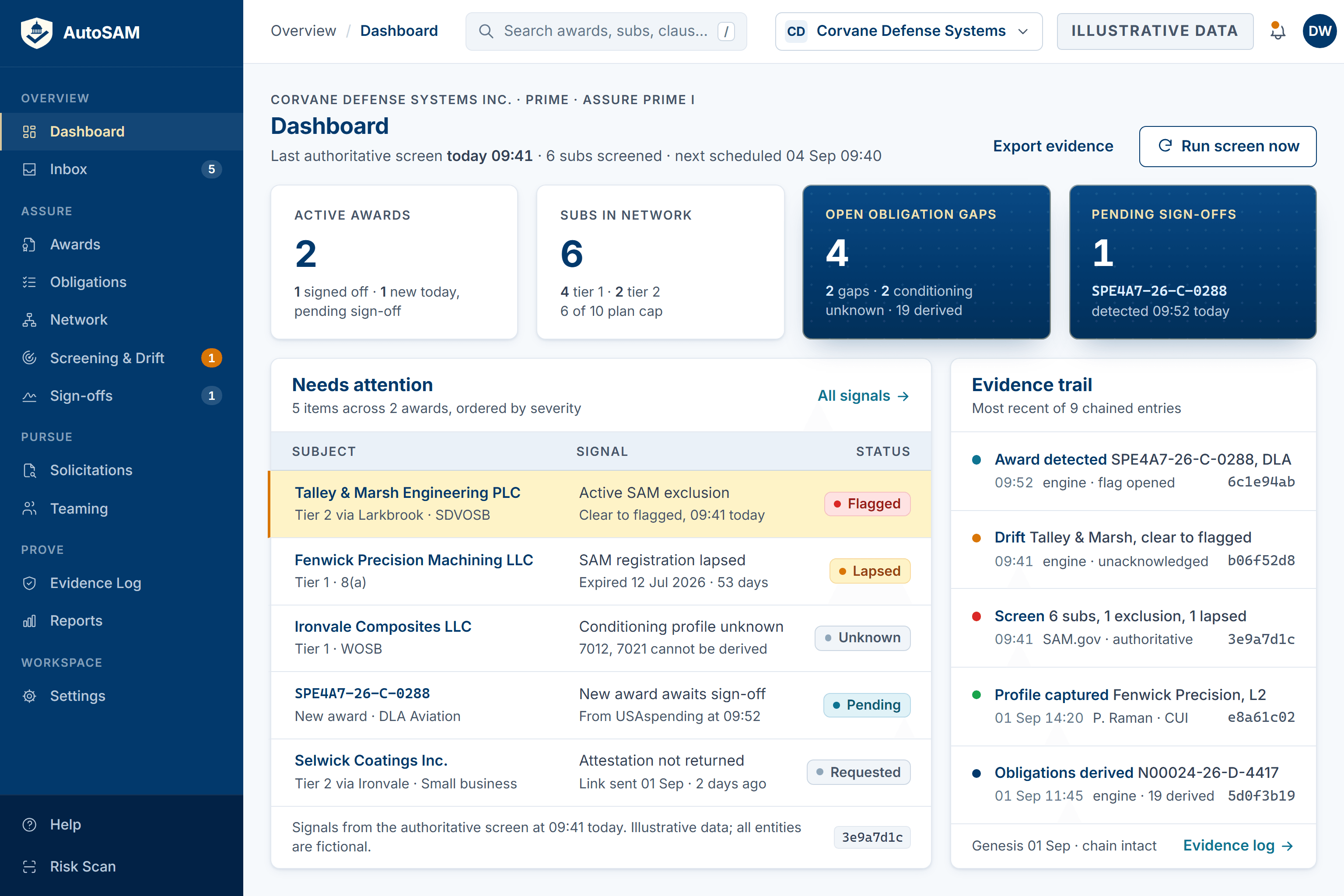Click Export evidence link
This screenshot has height=896, width=1344.
[x=1053, y=146]
